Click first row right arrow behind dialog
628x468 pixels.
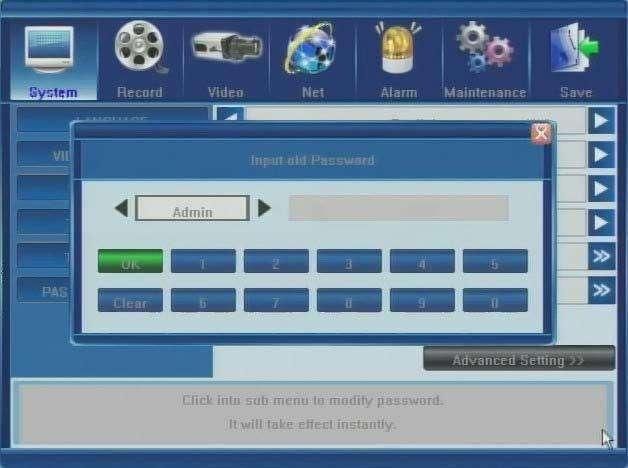coord(601,120)
